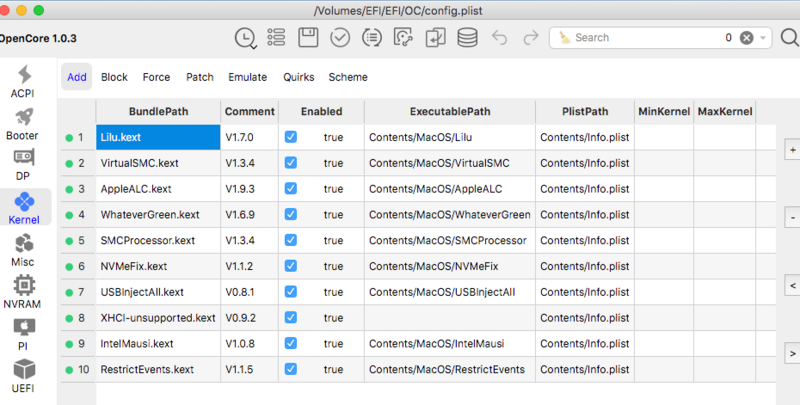Click the image refresh toolbar icon
This screenshot has height=405, width=800.
click(403, 38)
